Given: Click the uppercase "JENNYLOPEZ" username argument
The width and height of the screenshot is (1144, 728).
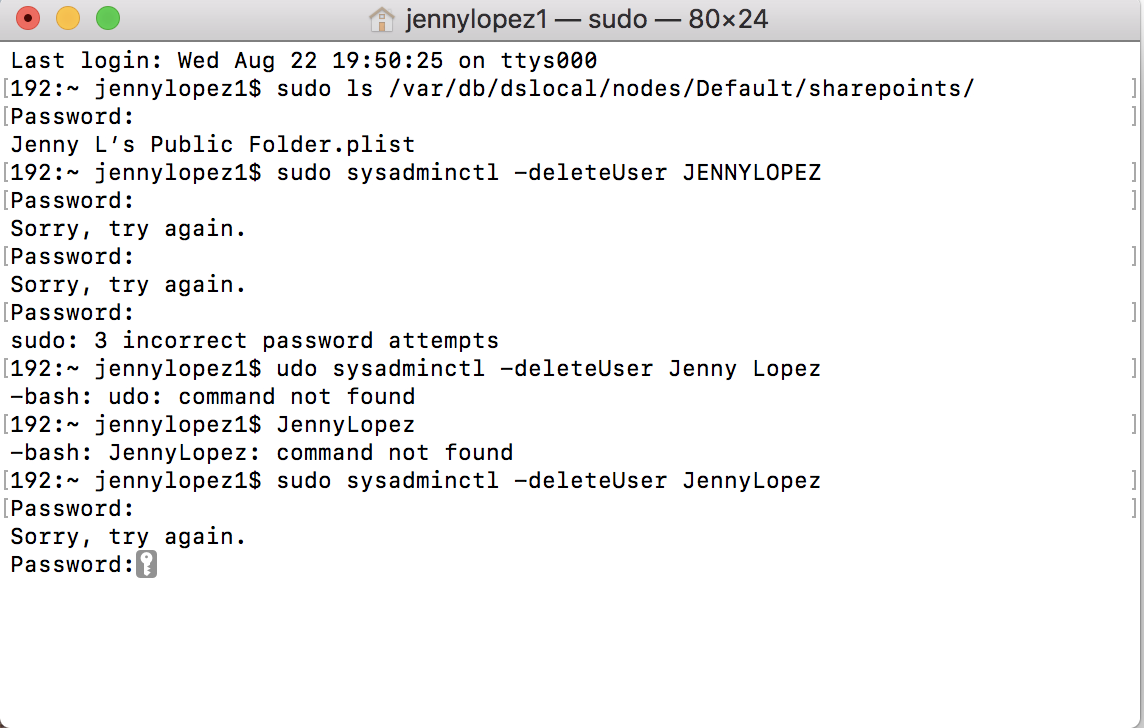Looking at the screenshot, I should [751, 172].
